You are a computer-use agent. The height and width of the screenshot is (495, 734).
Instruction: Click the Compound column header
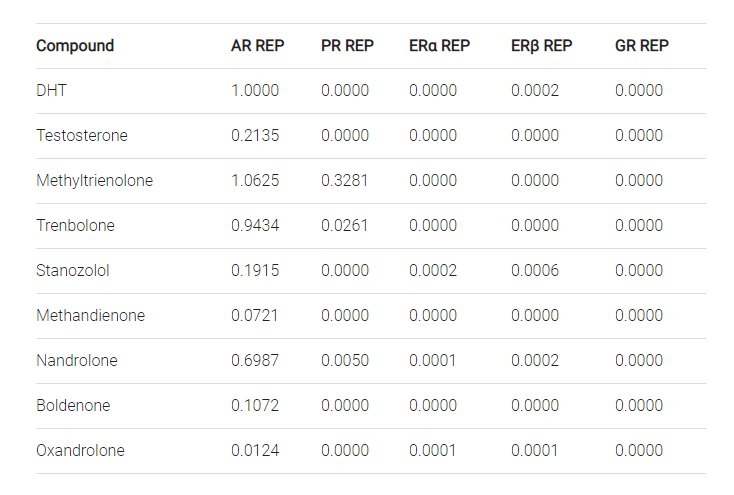[75, 46]
